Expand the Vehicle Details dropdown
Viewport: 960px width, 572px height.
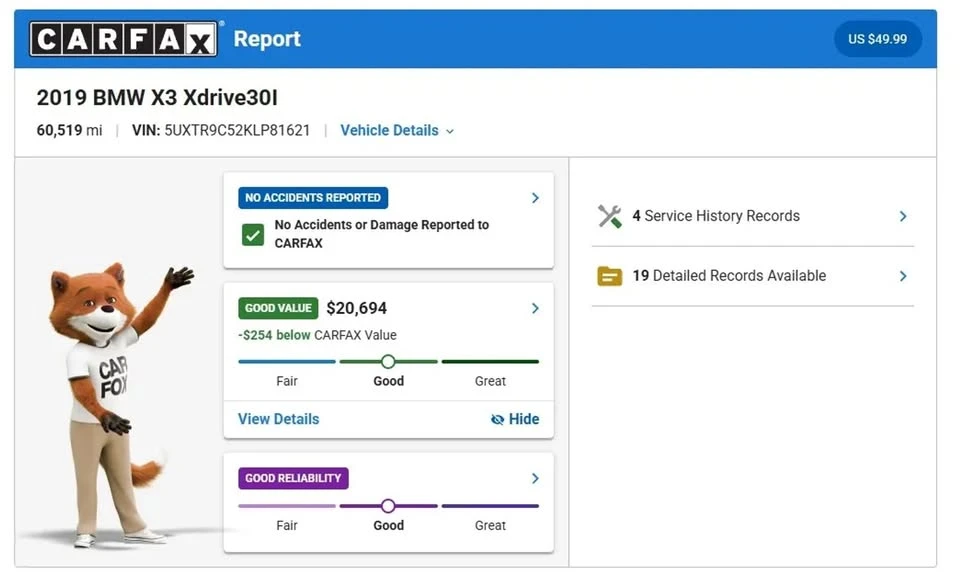coord(397,130)
